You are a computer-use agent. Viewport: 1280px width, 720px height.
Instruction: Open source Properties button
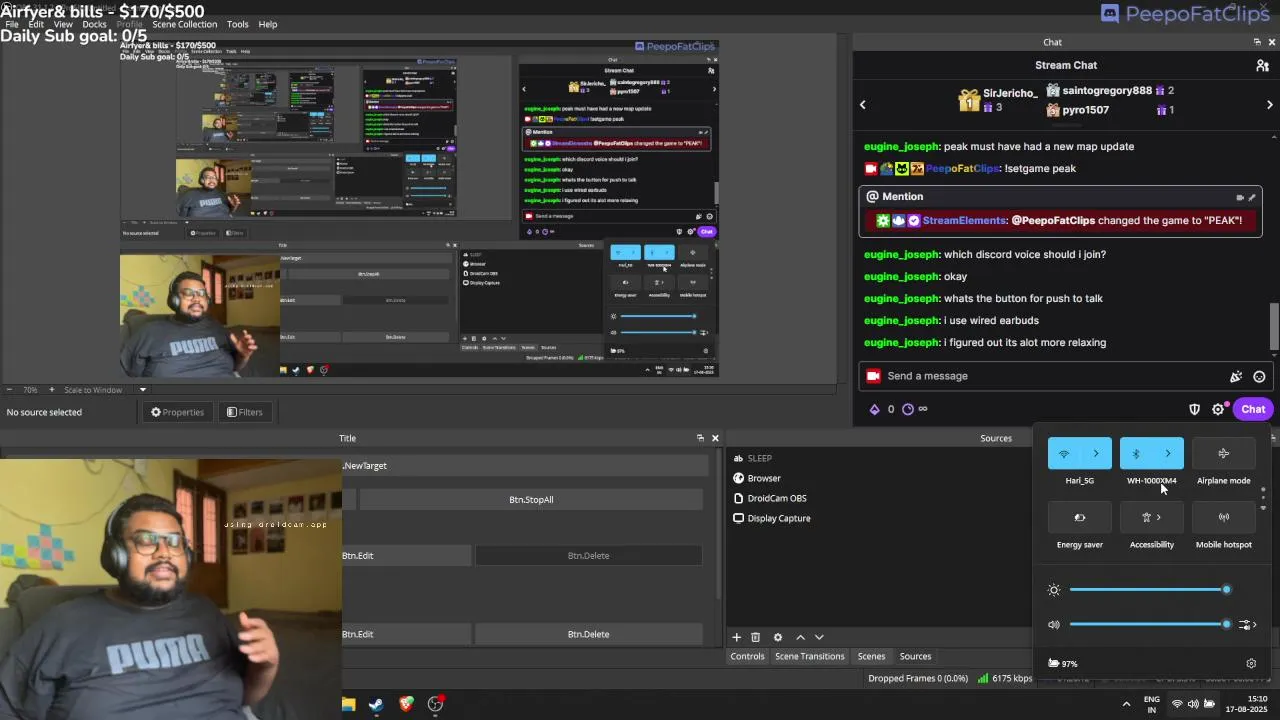177,412
